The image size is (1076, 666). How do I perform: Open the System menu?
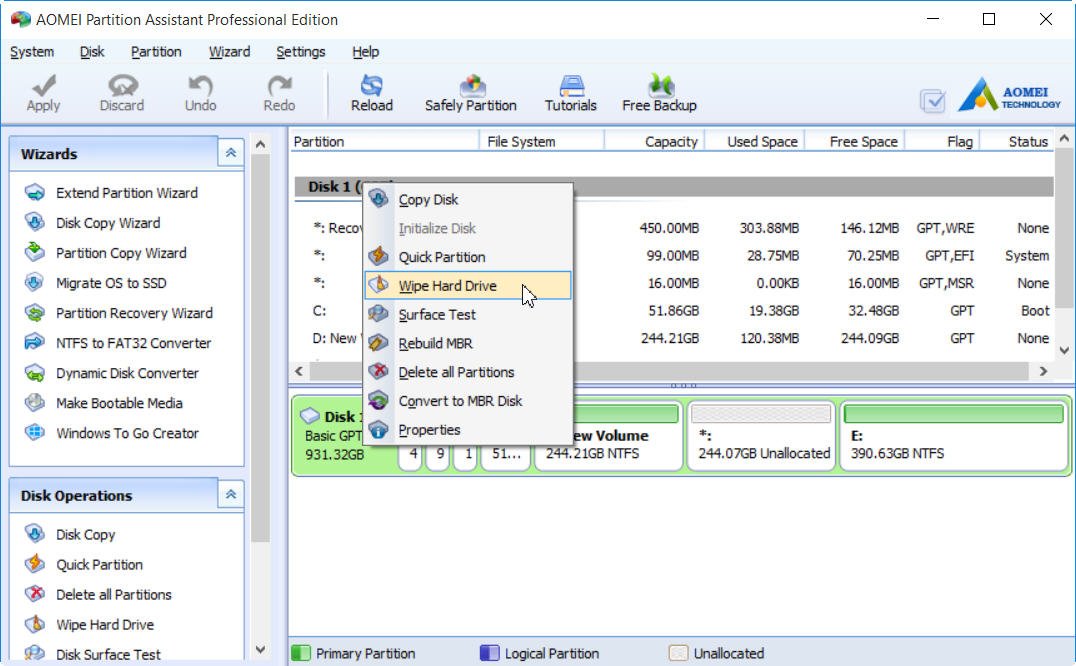tap(32, 52)
